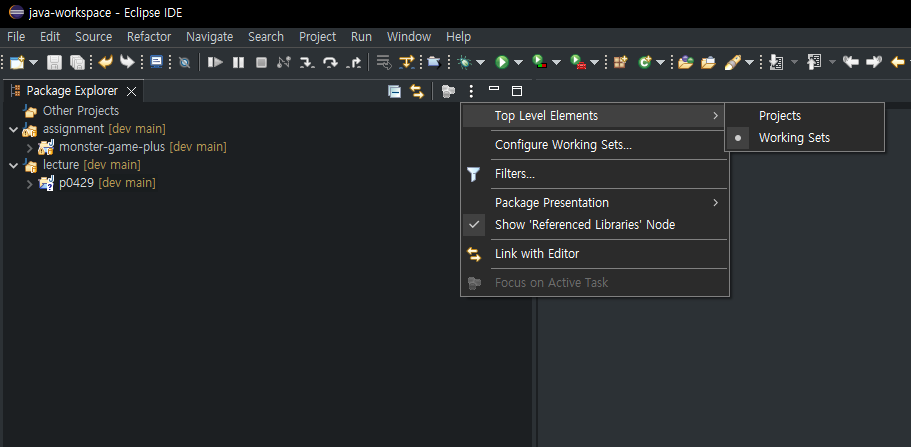Click the View Menu three-dots icon
Screen dimensions: 911x447
[x=471, y=91]
